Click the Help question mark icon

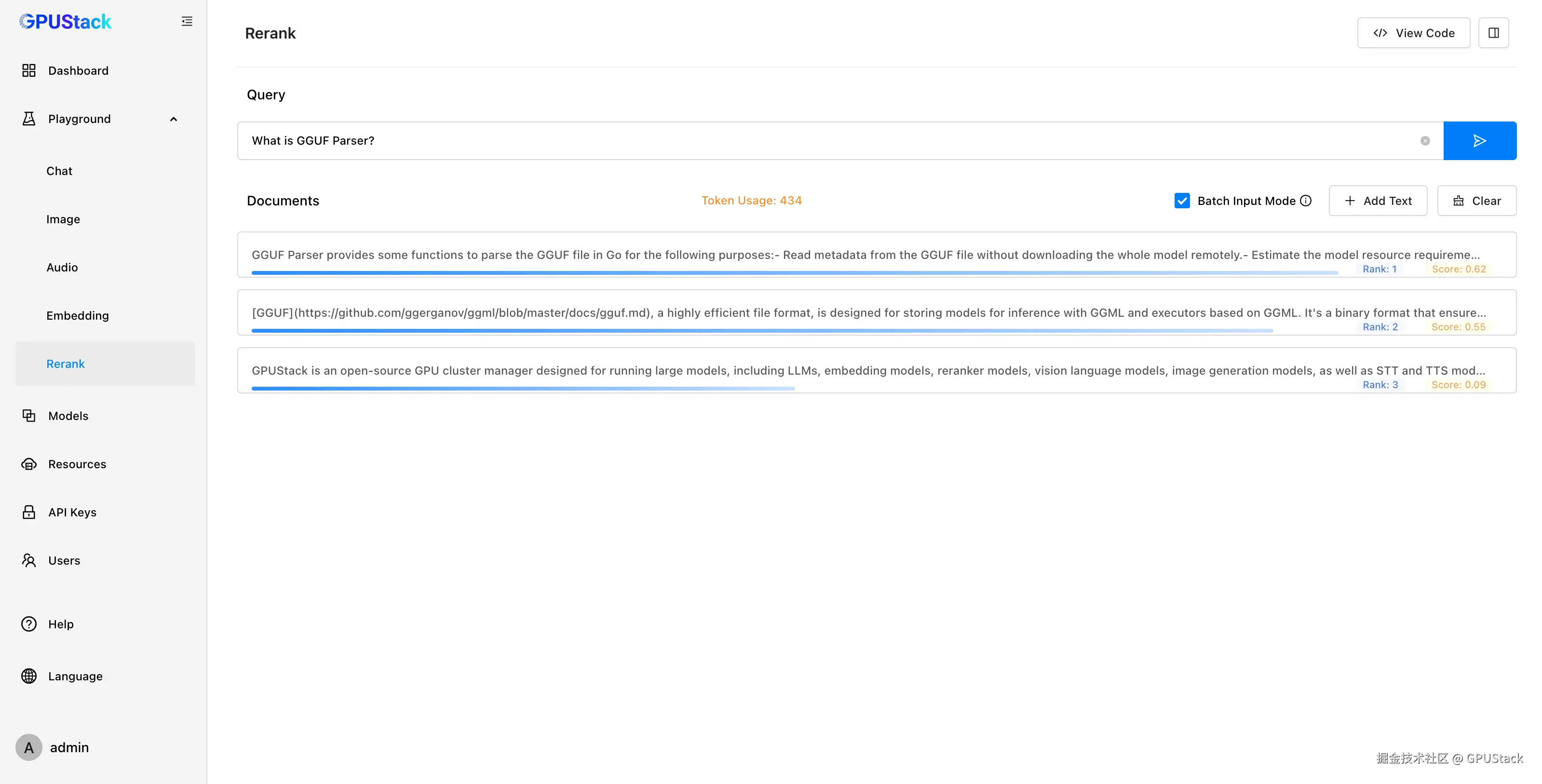coord(29,624)
